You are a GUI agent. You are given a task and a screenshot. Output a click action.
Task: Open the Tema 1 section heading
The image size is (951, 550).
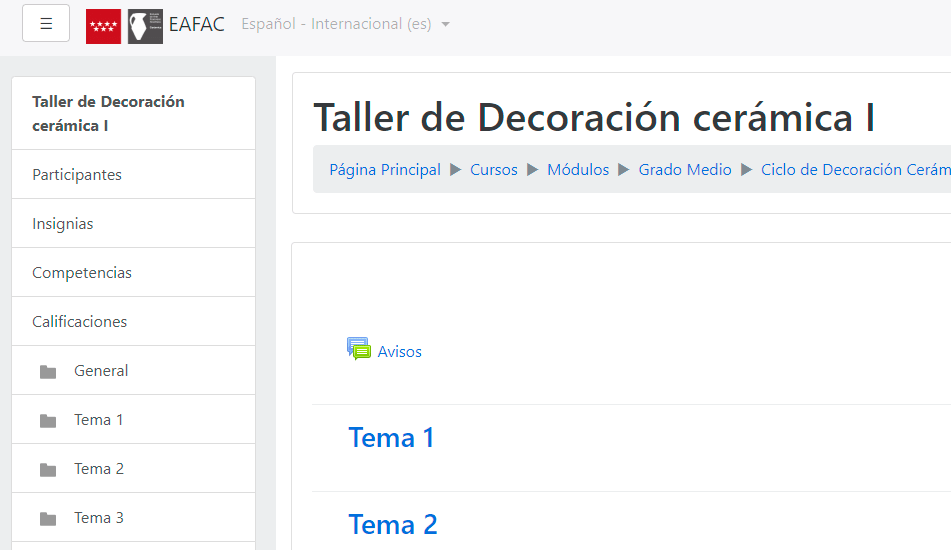click(391, 438)
